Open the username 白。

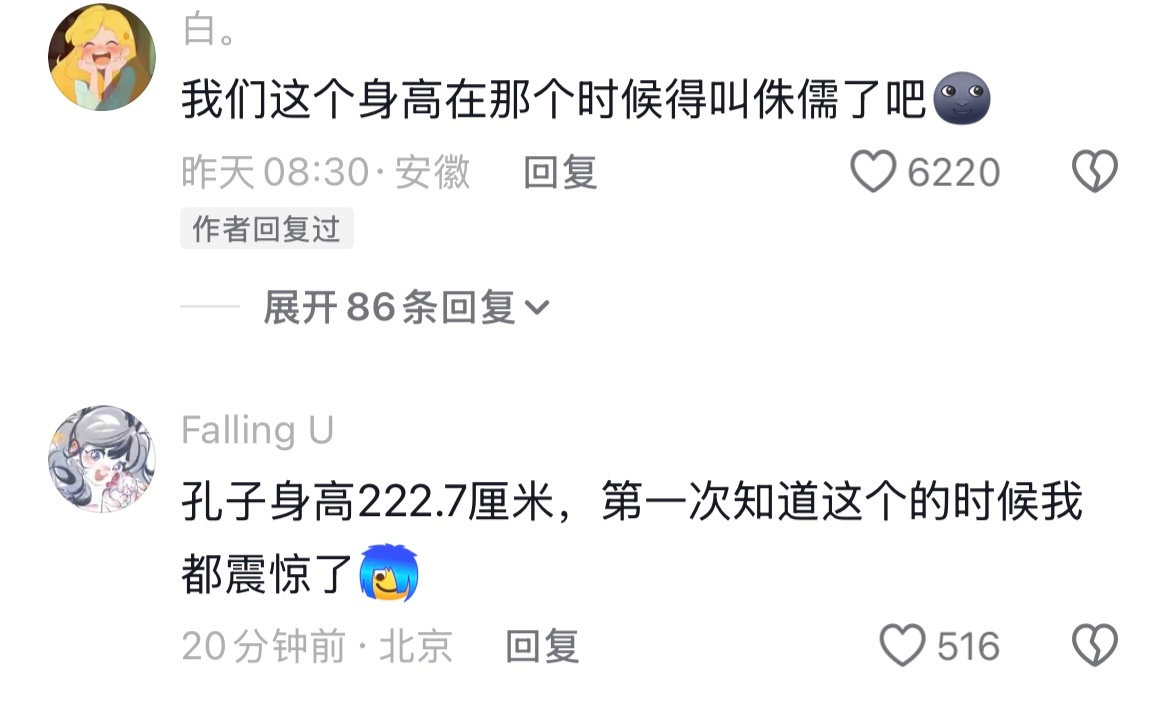[209, 30]
